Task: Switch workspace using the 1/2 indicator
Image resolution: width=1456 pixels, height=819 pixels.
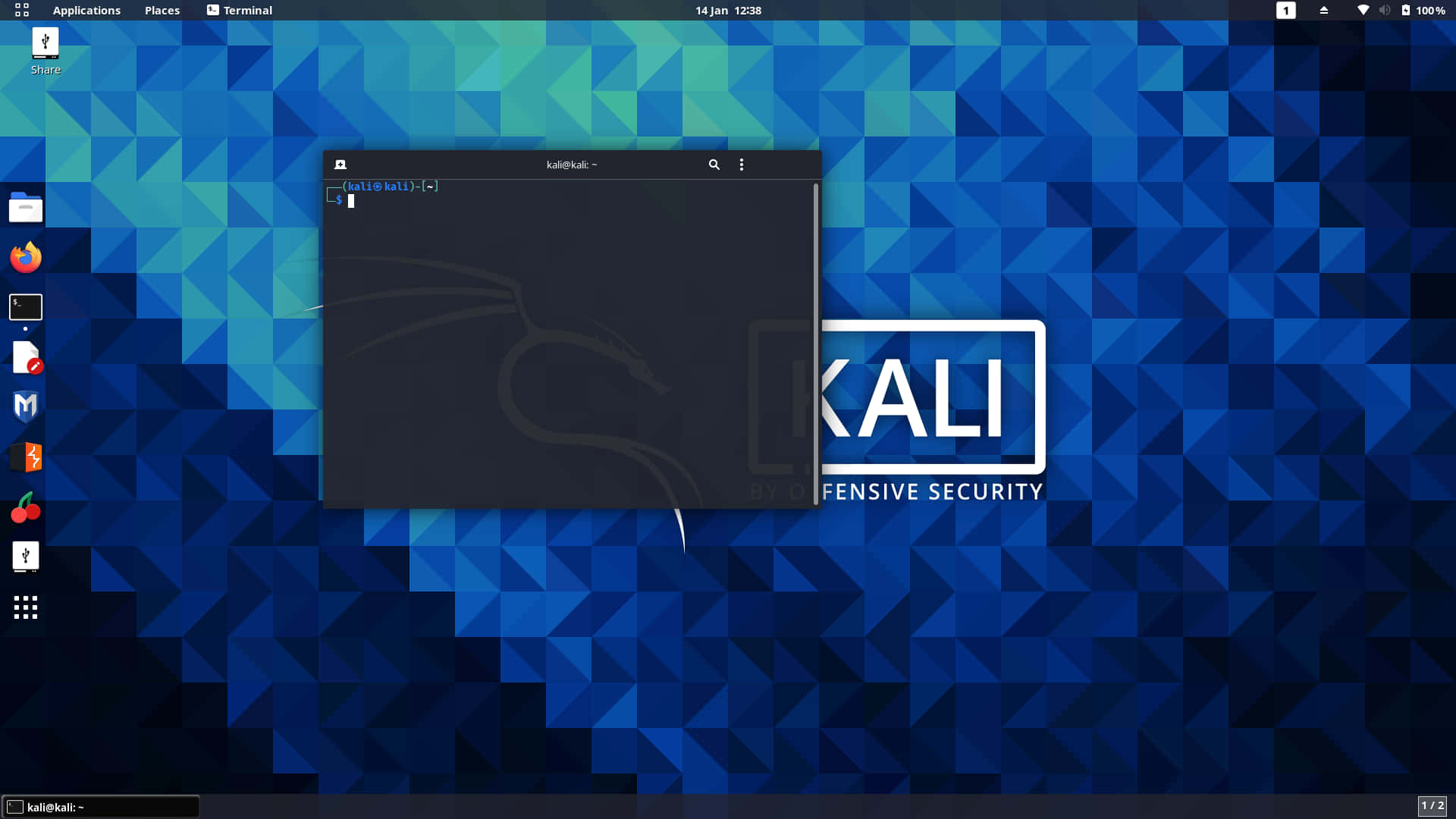Action: [x=1433, y=806]
